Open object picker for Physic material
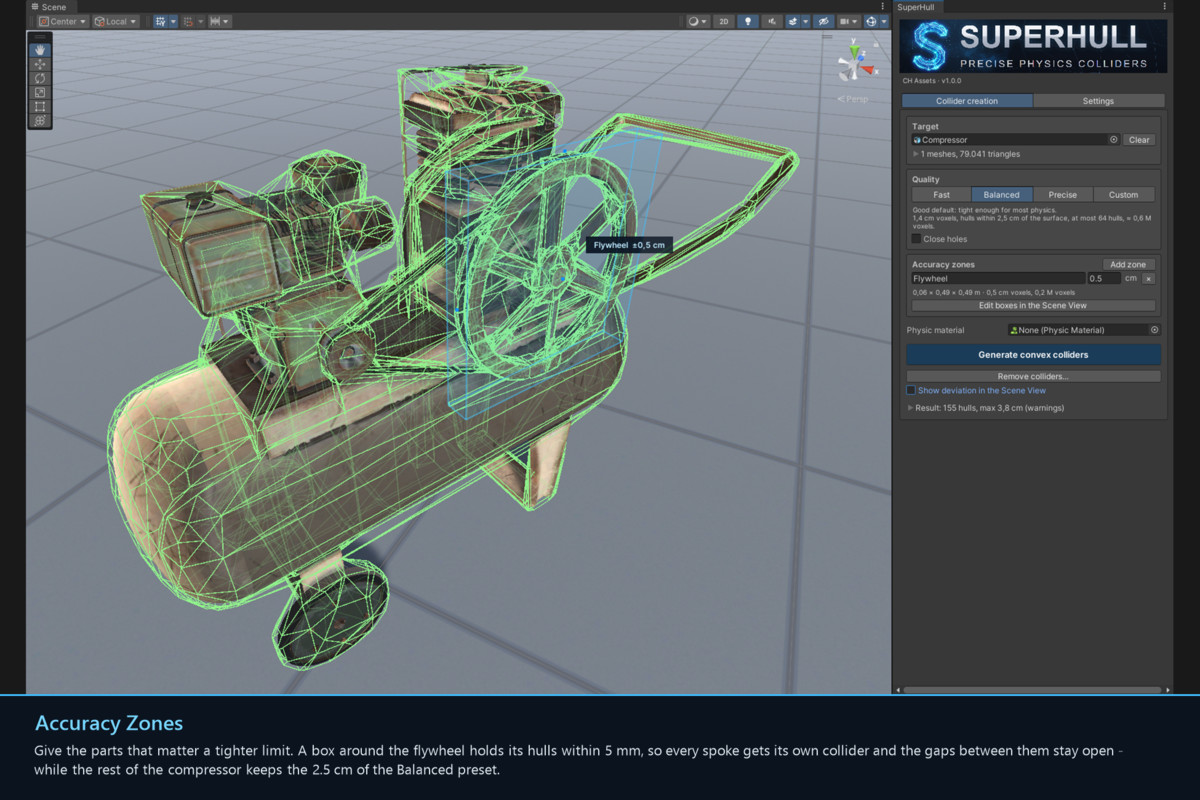The image size is (1200, 800). tap(1154, 330)
